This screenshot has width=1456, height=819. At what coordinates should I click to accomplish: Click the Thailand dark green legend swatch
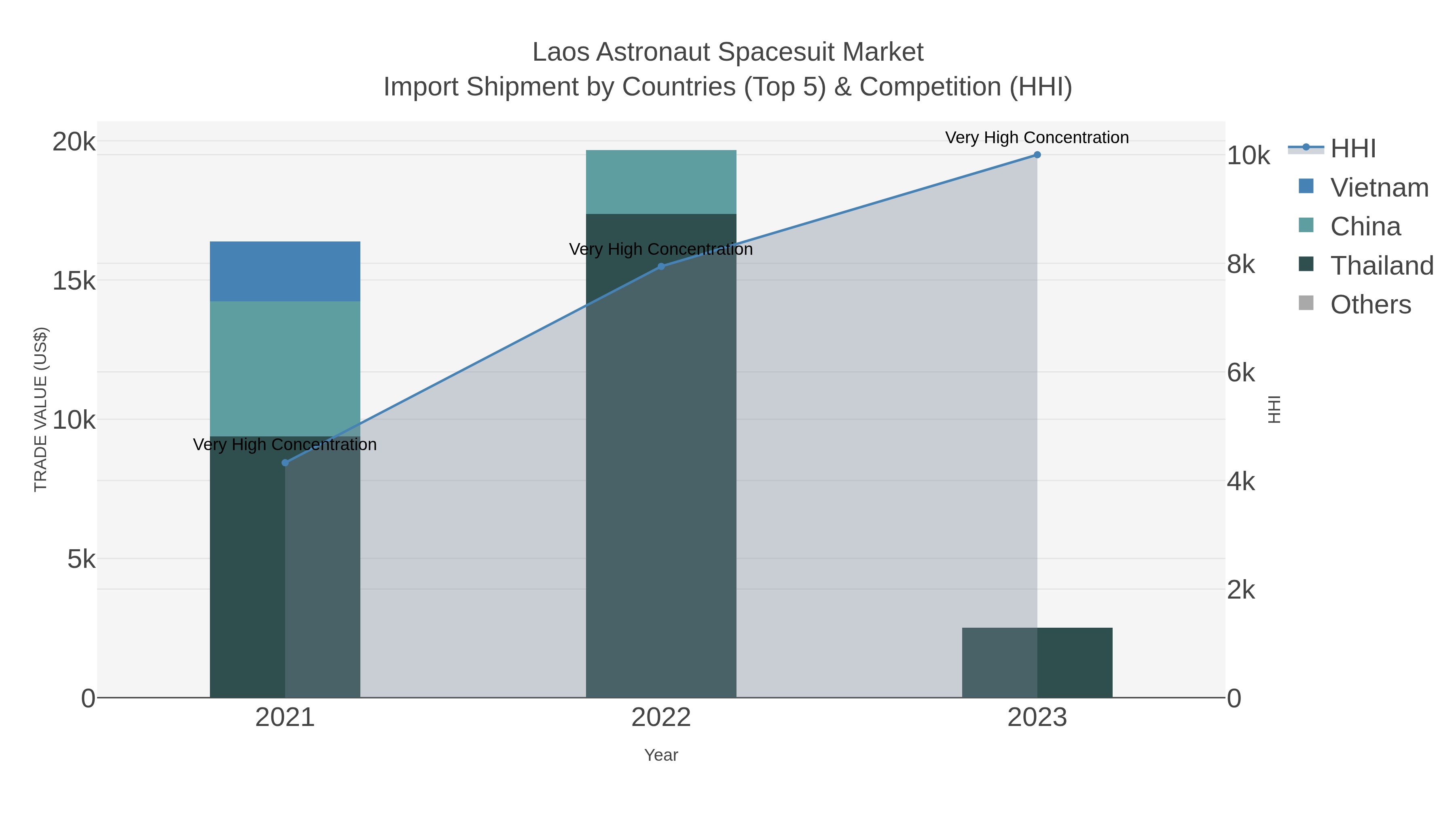(x=1306, y=264)
